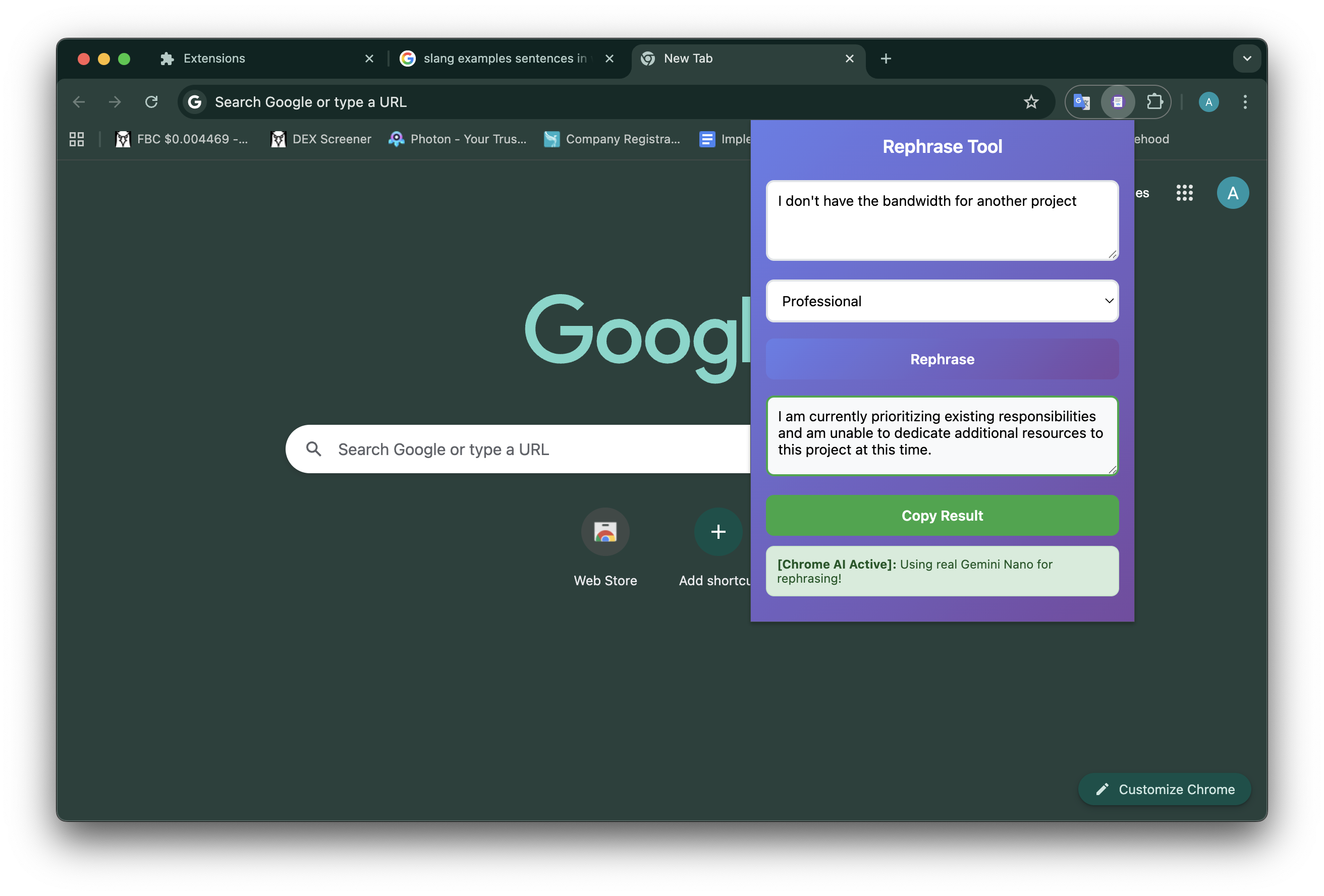Click Customize Chrome button
Image resolution: width=1324 pixels, height=896 pixels.
(x=1164, y=789)
